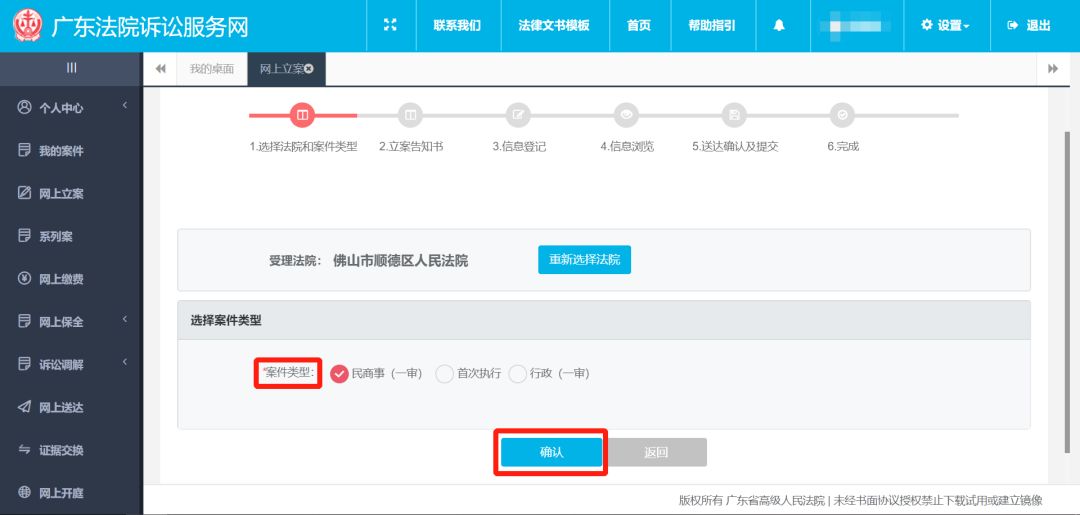The width and height of the screenshot is (1080, 515).
Task: Click the 广东法院诉讼服务网 site title
Action: click(x=149, y=26)
